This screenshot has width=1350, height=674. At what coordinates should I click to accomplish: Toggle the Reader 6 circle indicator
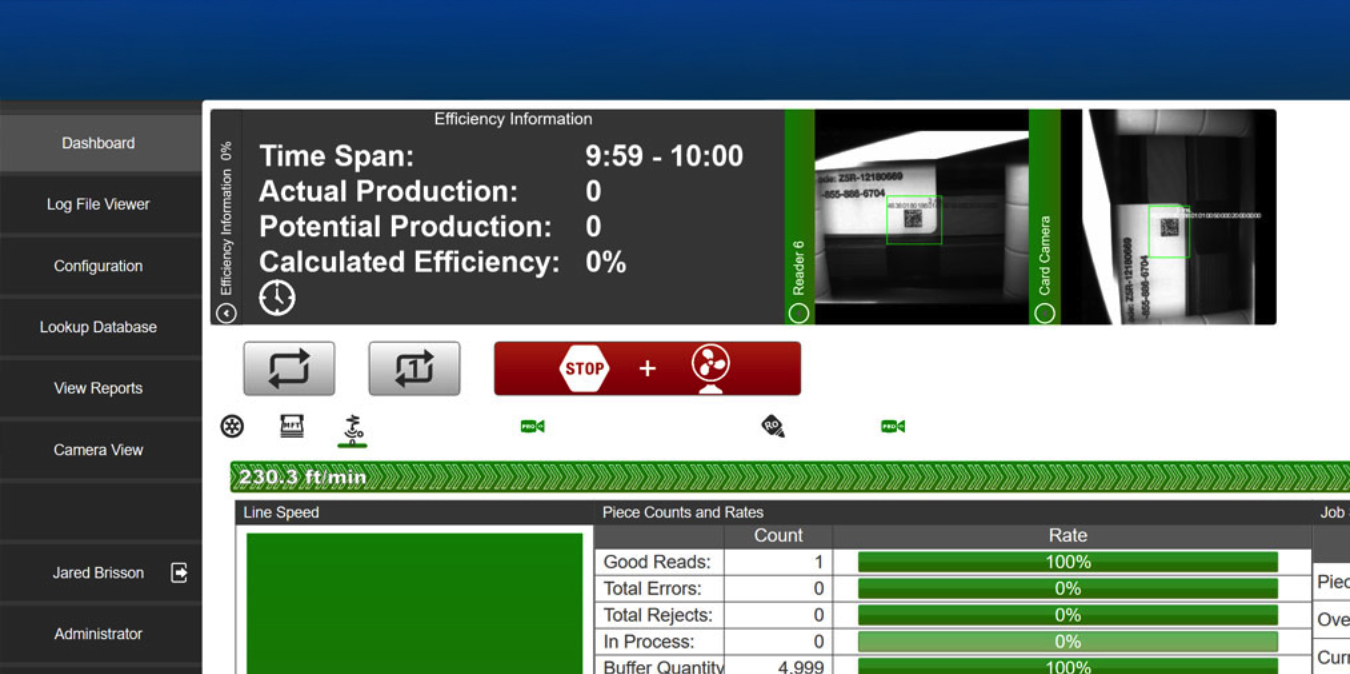[x=798, y=313]
